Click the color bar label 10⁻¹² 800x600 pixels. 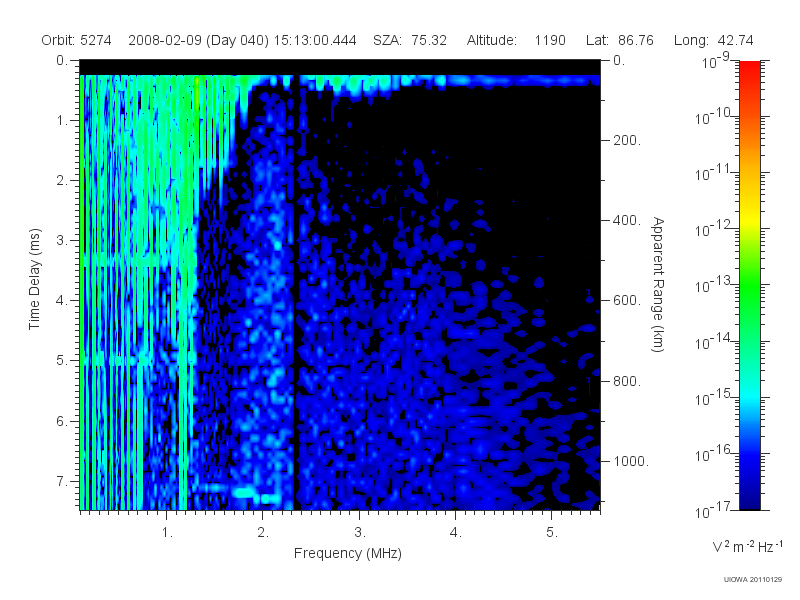[713, 229]
